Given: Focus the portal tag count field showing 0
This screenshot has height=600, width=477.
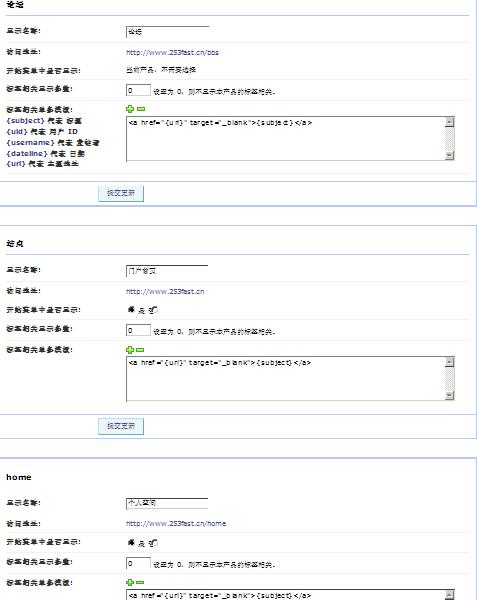Looking at the screenshot, I should [x=138, y=330].
